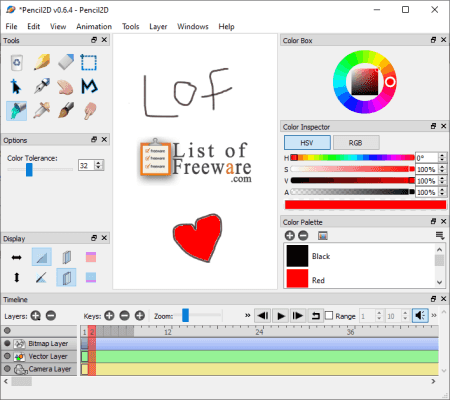Switch Color Inspector to HSV

coord(307,143)
